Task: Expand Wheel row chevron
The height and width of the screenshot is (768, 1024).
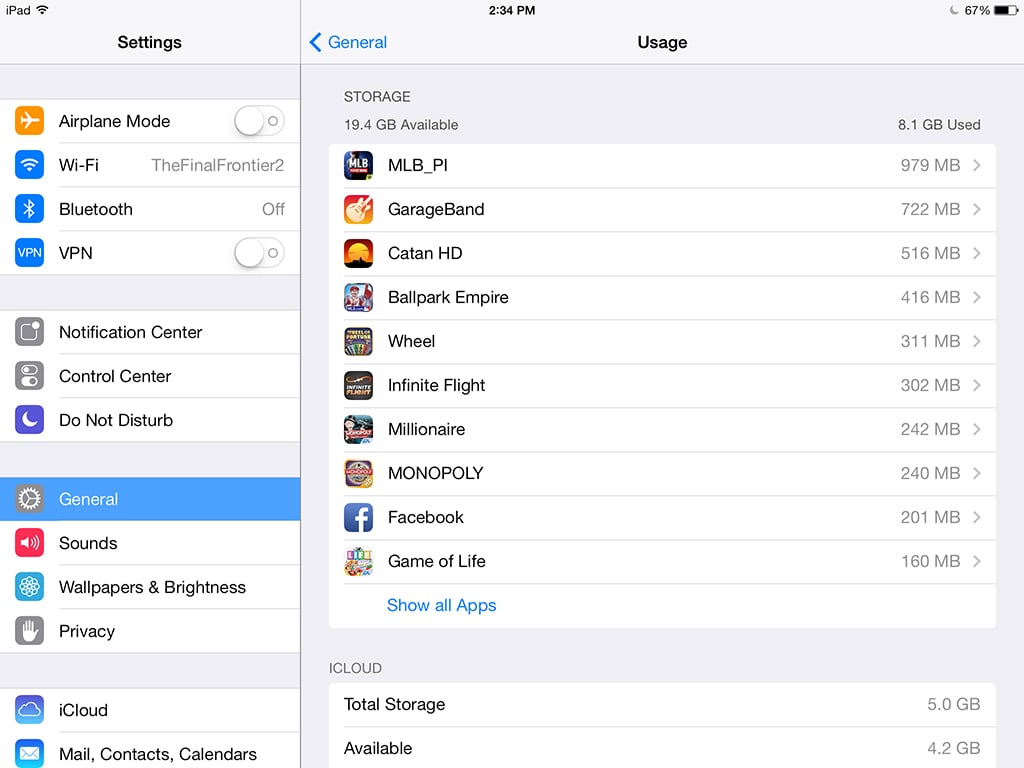Action: (977, 341)
